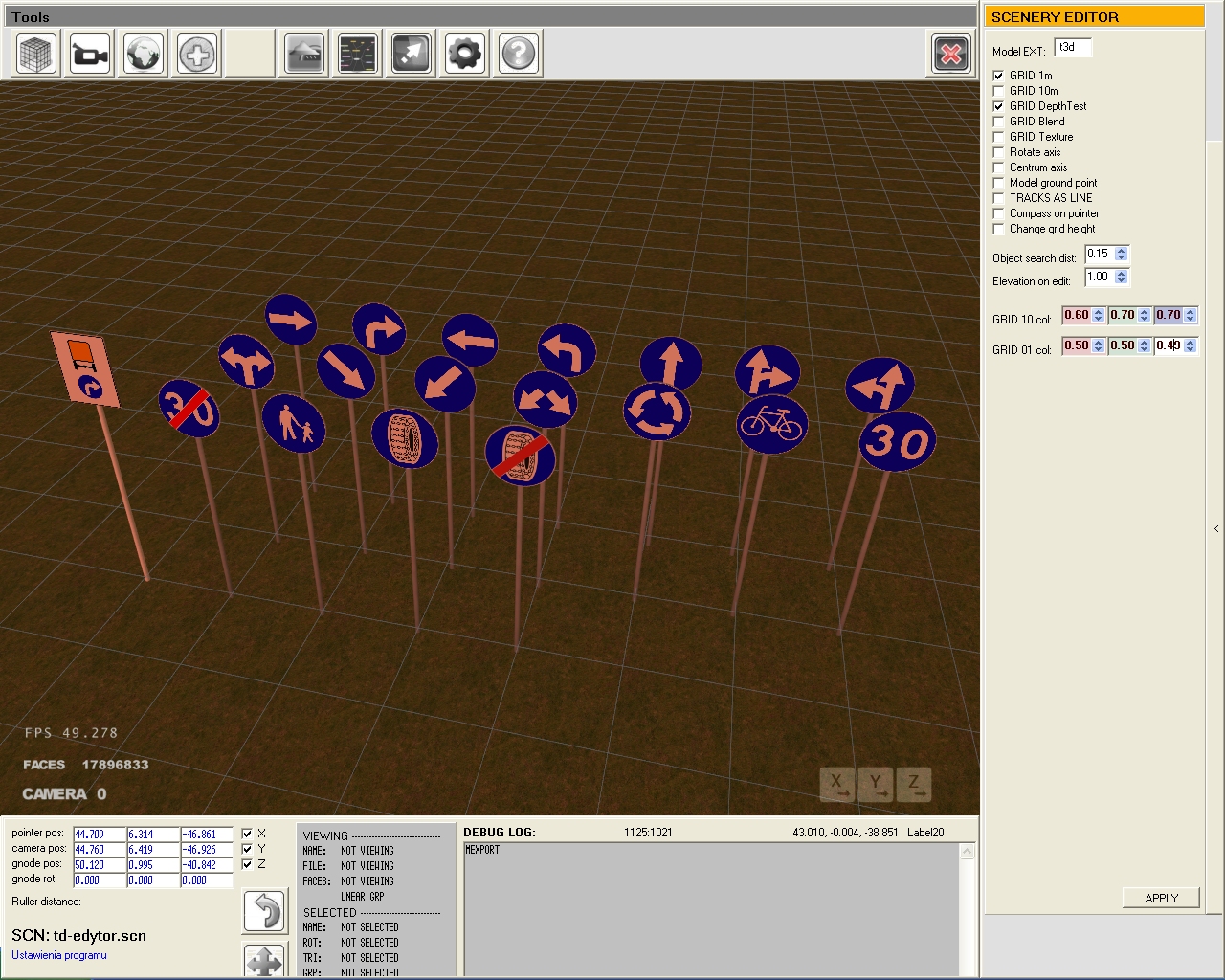Screen dimensions: 1225x980
Task: Click the round plus add-object icon
Action: [x=197, y=54]
